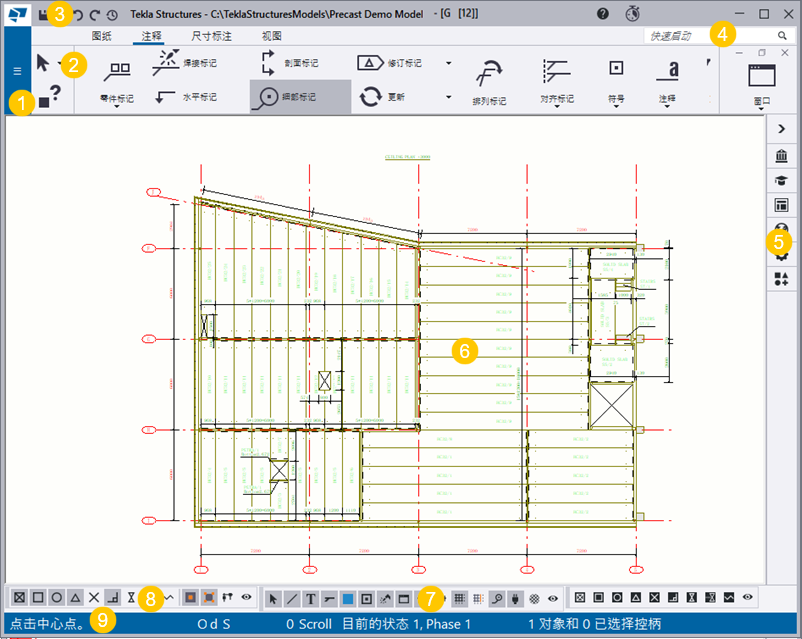
Task: Open the Applications and components catalog icon
Action: 782,155
